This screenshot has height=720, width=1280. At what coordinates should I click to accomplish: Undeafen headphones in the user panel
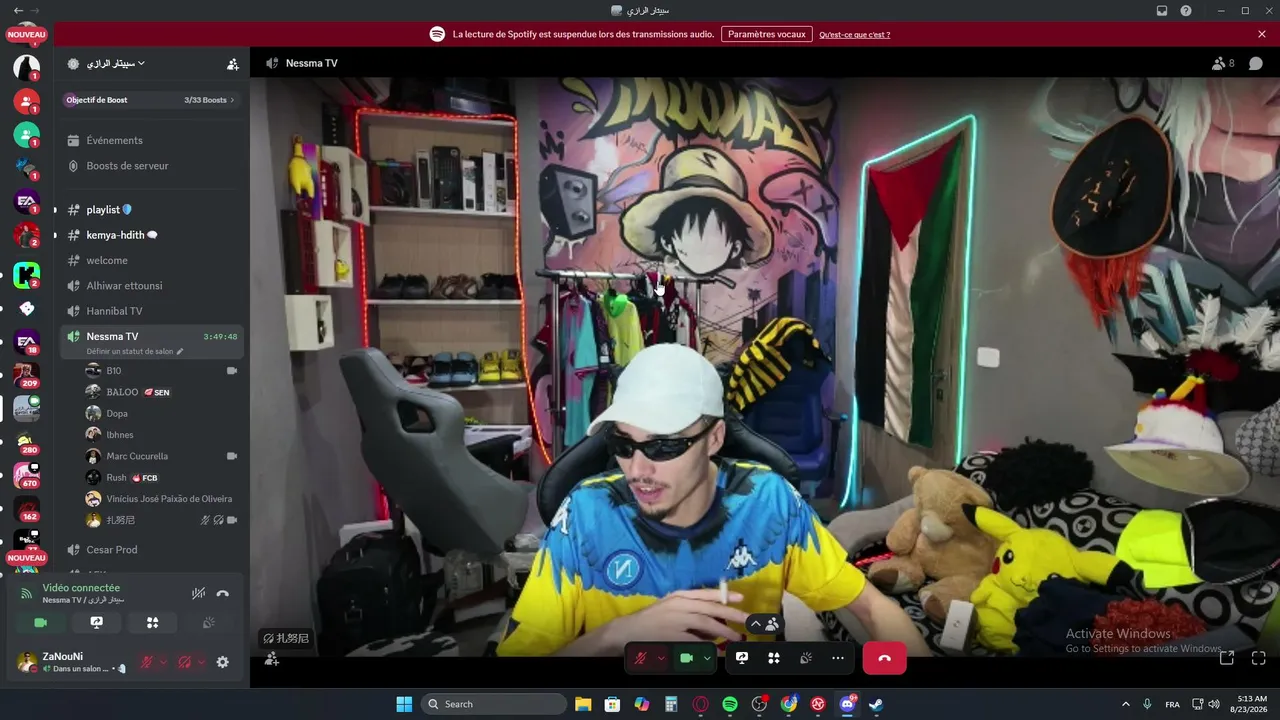click(184, 662)
